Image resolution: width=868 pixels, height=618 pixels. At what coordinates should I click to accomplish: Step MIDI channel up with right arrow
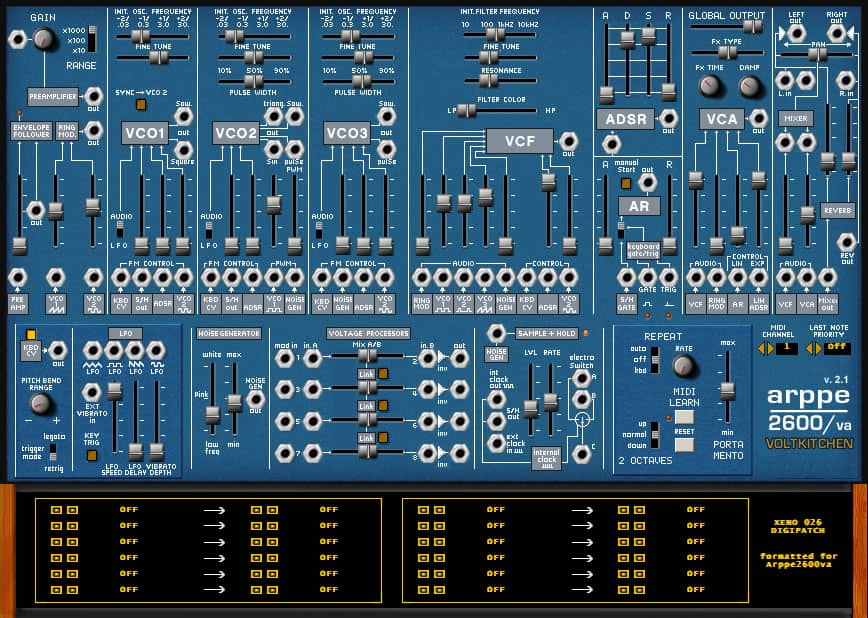coord(769,348)
